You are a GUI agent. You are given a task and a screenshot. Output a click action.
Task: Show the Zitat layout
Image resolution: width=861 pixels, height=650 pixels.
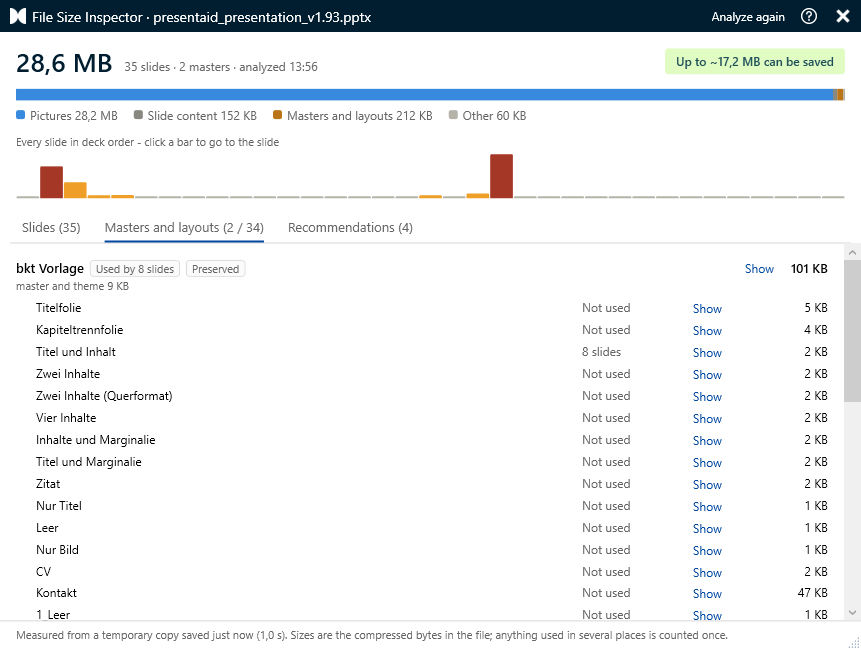pyautogui.click(x=707, y=484)
